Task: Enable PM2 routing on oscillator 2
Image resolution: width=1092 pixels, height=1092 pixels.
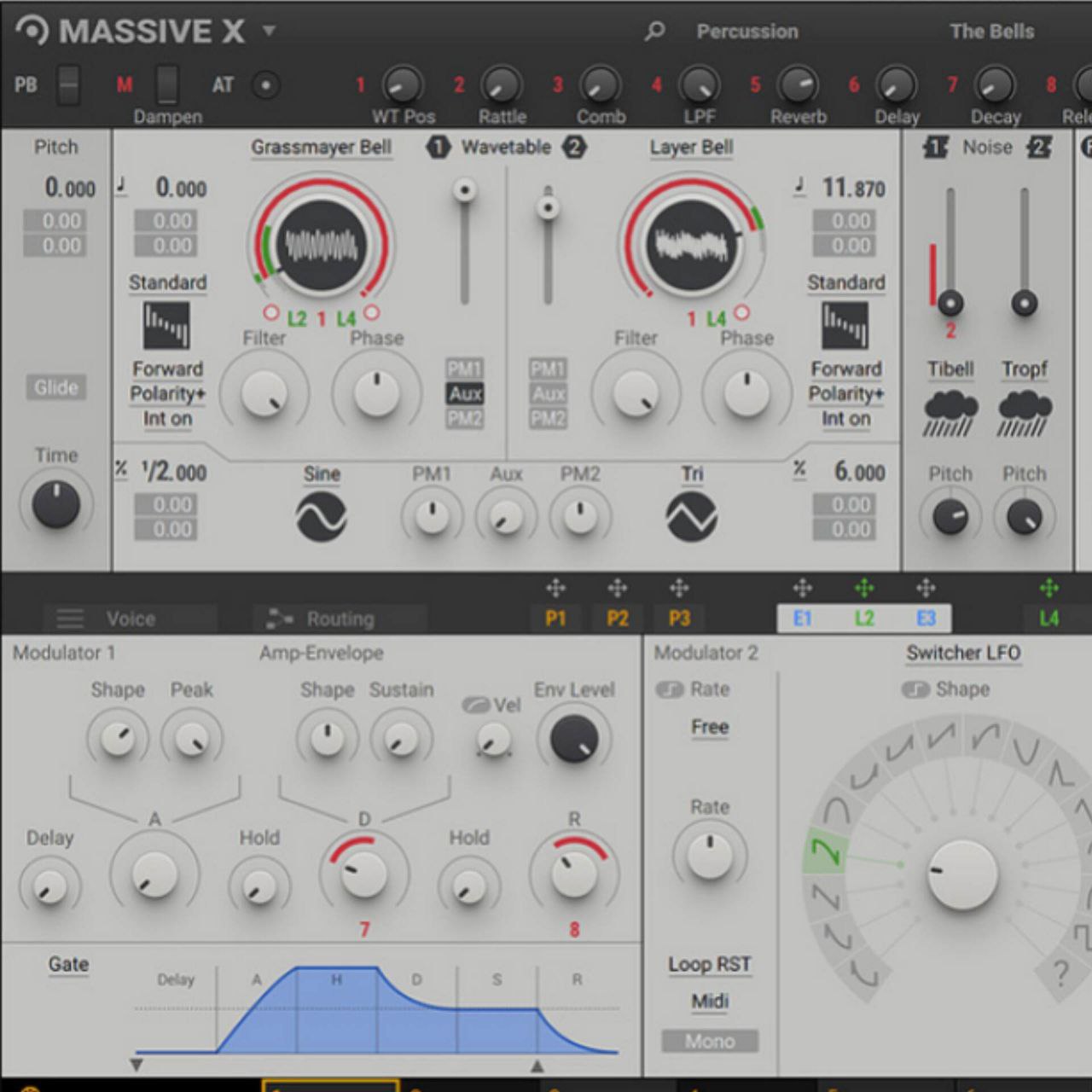Action: (548, 419)
